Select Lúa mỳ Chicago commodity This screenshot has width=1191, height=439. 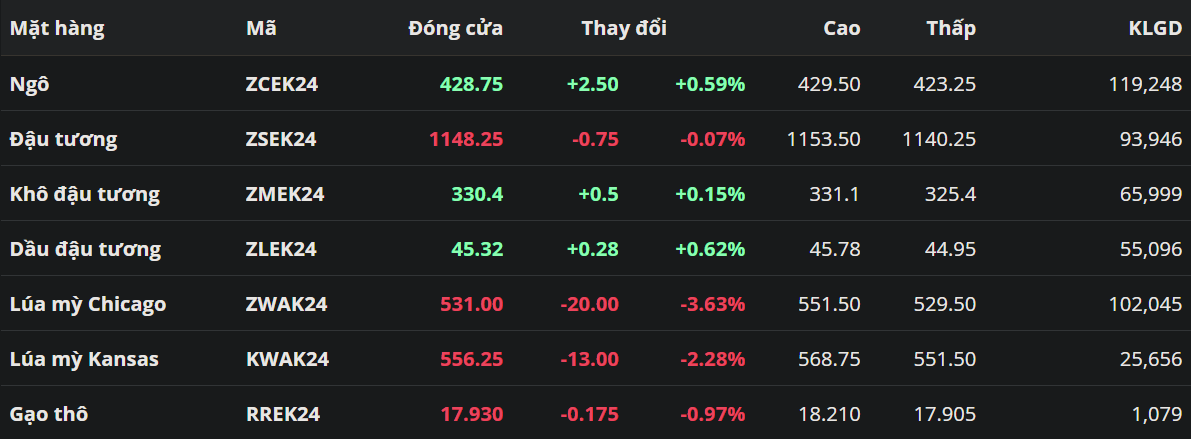pyautogui.click(x=88, y=304)
